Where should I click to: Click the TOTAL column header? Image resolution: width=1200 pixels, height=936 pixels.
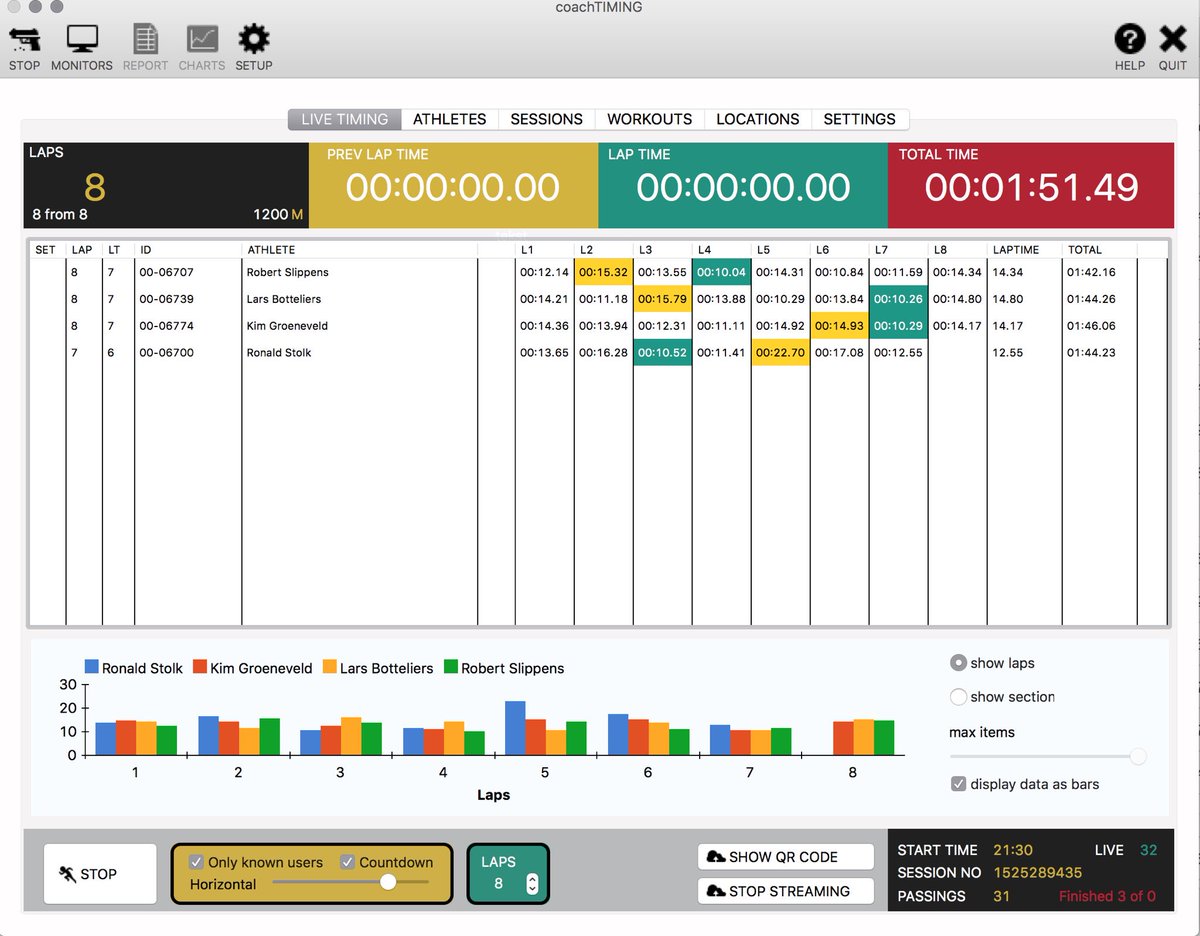coord(1085,249)
